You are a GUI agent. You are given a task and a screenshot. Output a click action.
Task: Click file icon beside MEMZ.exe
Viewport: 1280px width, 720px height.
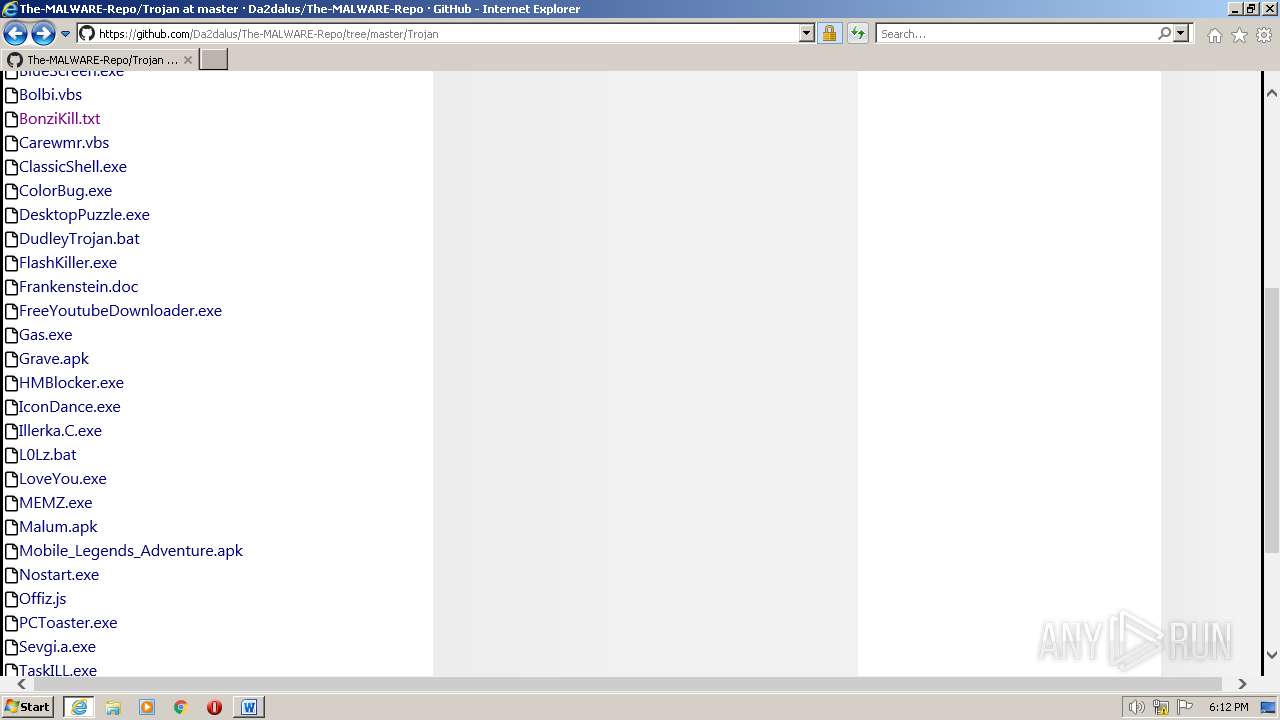point(12,503)
